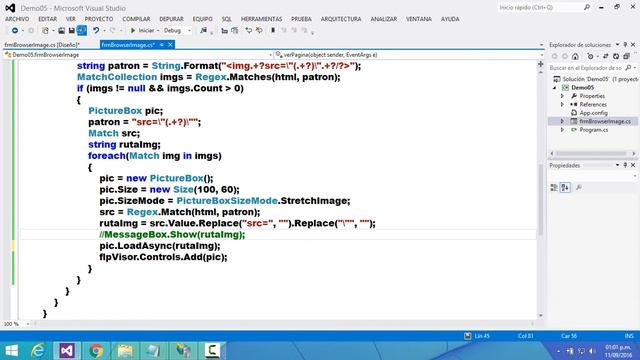Close the frmBrowserImage.cs code tab
Viewport: 640px width, 360px height.
pos(171,45)
